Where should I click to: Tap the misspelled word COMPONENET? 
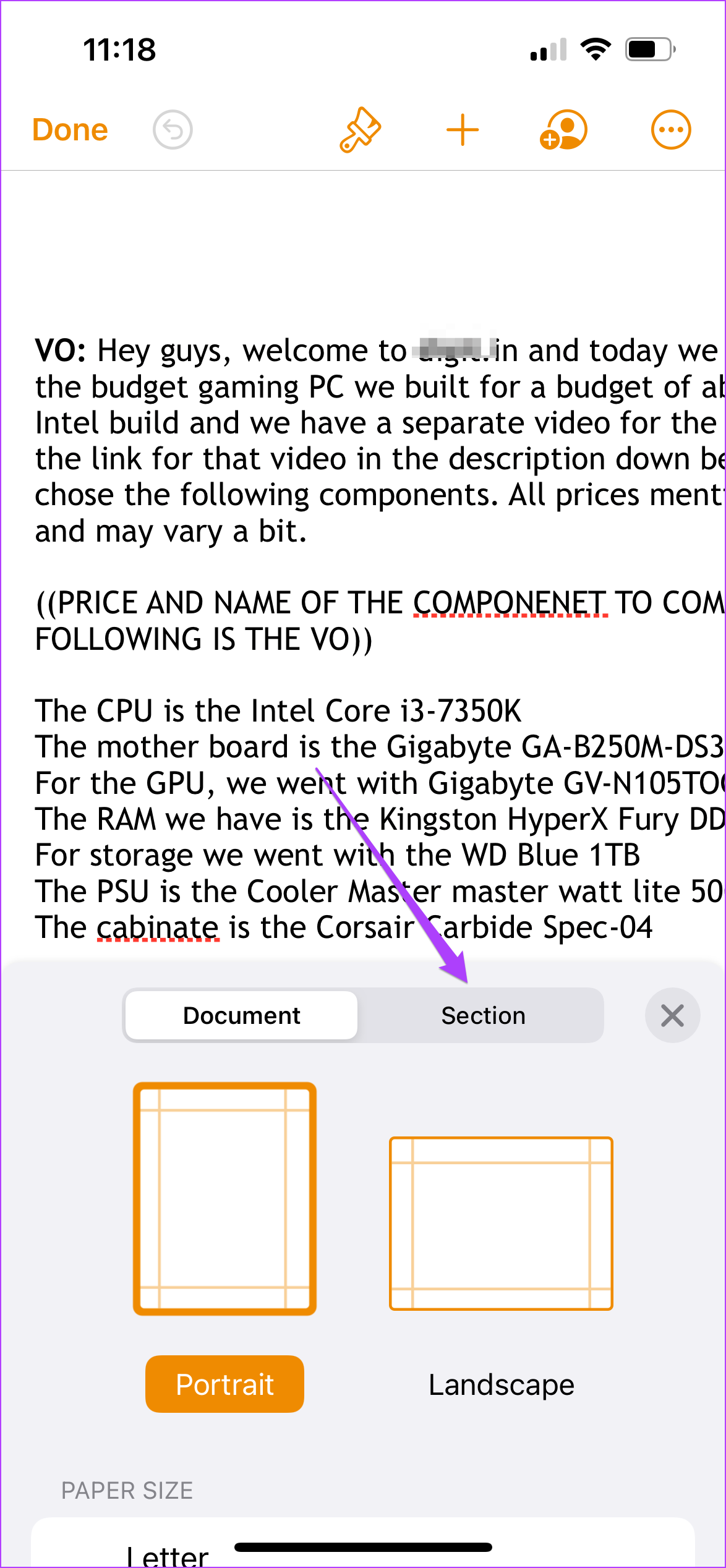pos(510,603)
